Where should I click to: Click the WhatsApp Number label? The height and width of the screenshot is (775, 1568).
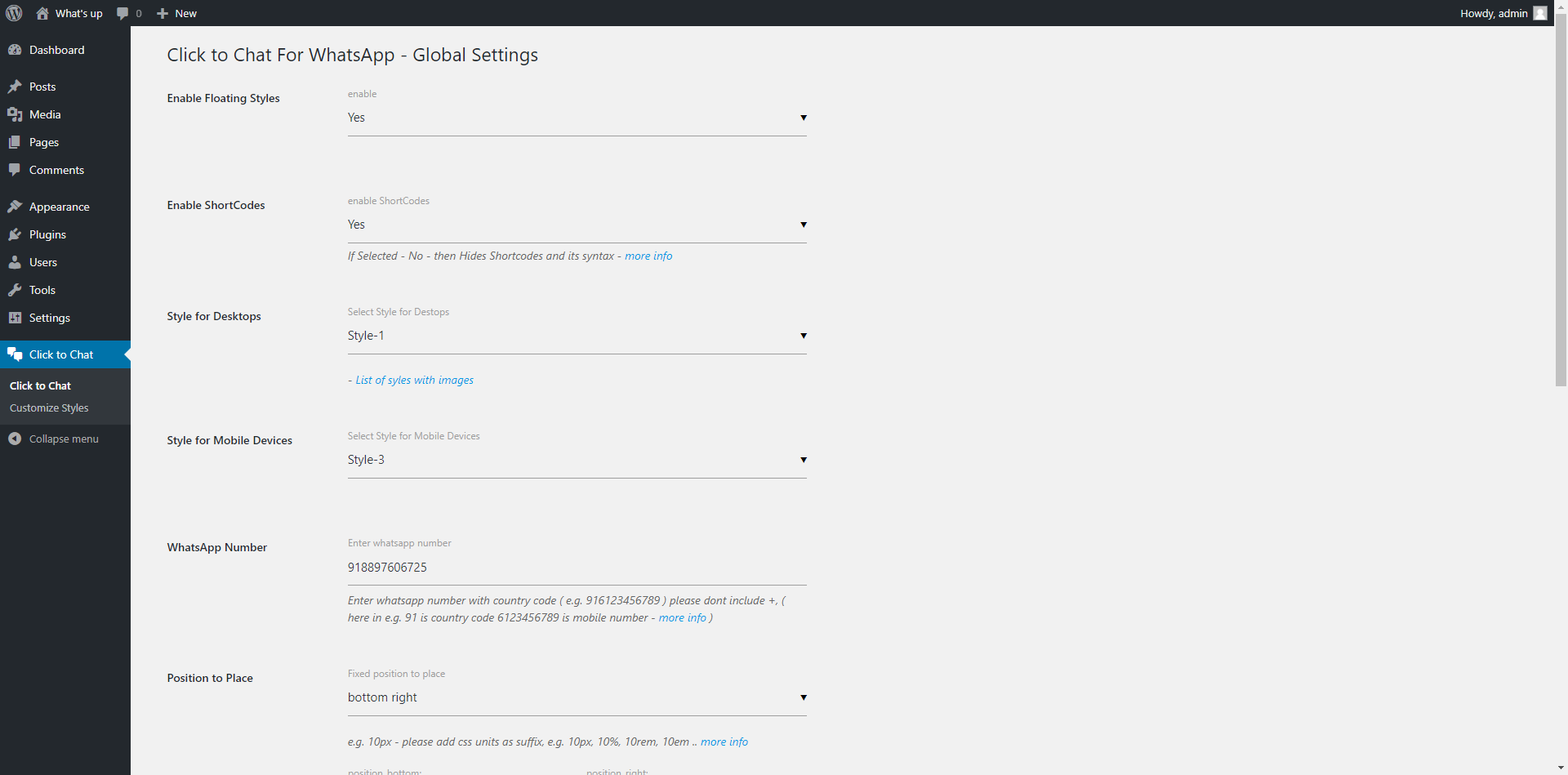[x=217, y=547]
